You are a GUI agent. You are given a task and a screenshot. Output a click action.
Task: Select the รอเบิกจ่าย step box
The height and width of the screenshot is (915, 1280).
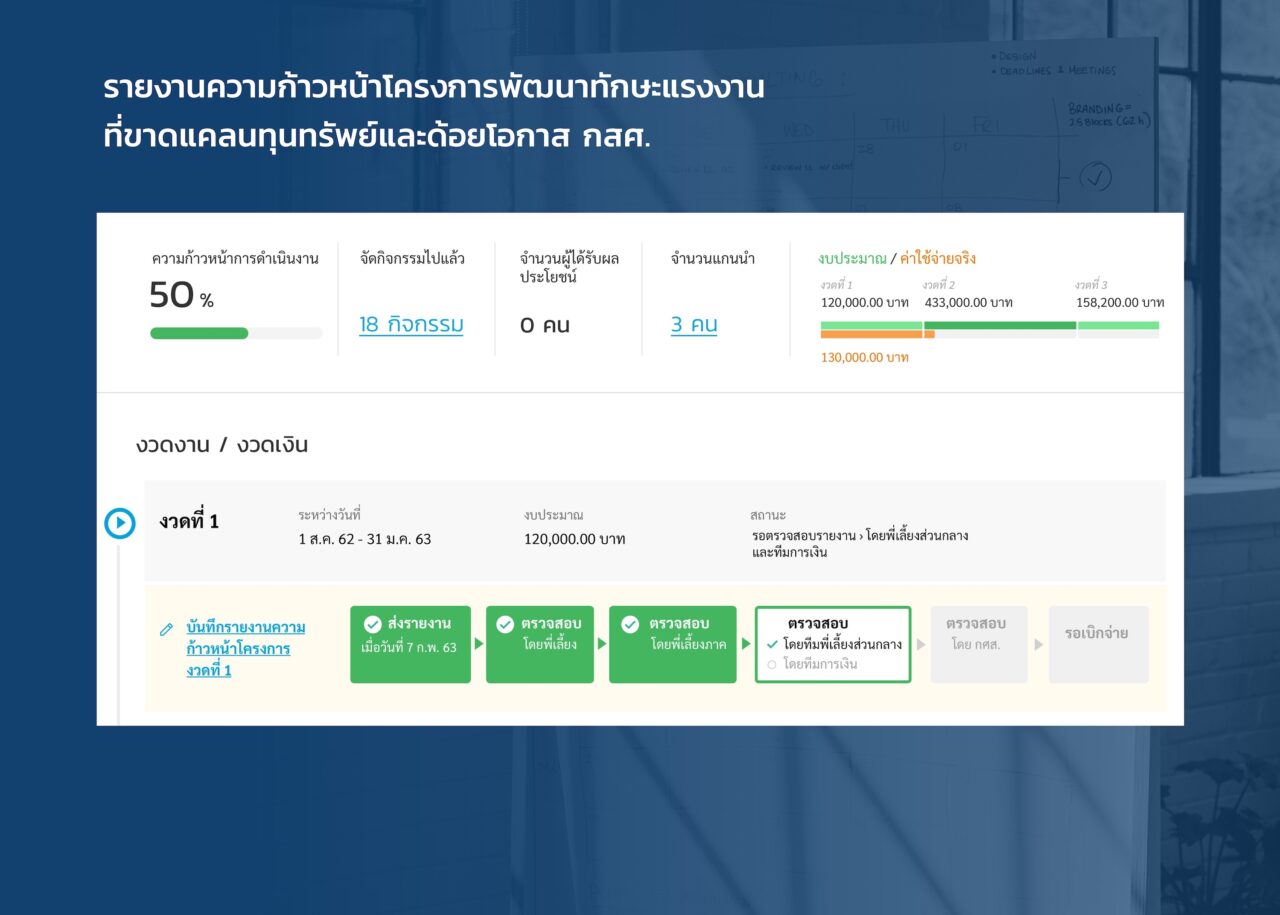pos(1098,644)
